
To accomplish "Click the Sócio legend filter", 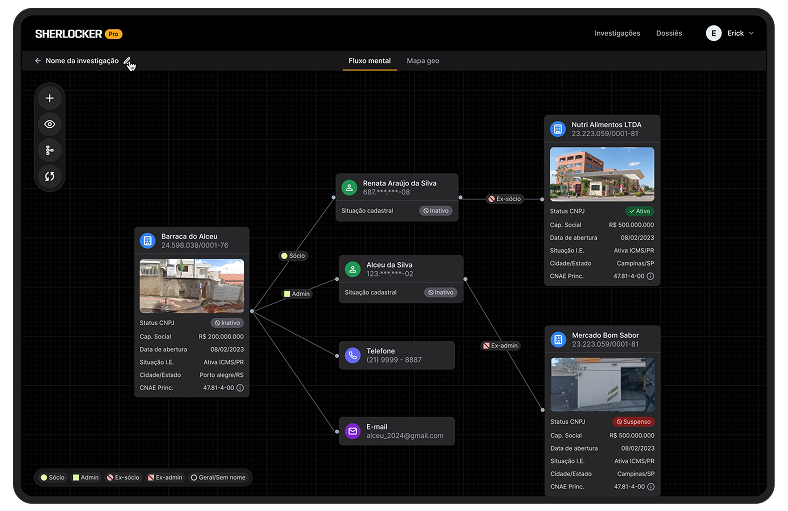I will 53,478.
